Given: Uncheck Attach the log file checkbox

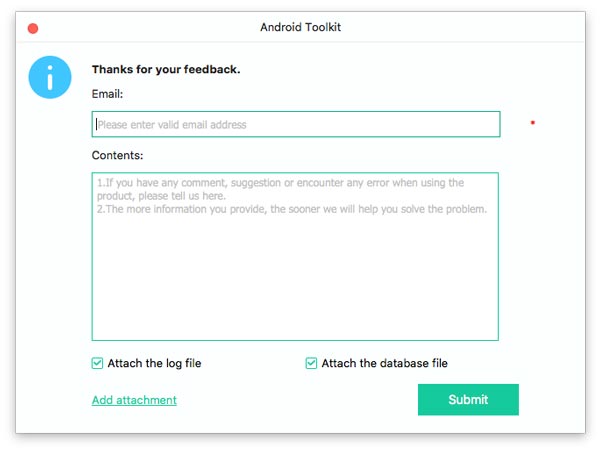Looking at the screenshot, I should point(97,363).
